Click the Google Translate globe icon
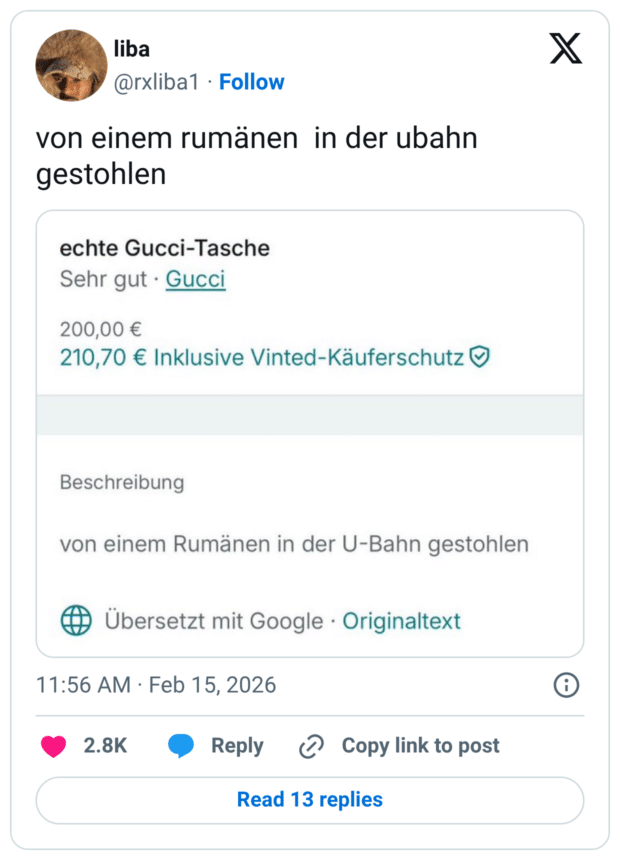Viewport: 620px width, 860px height. coord(73,621)
